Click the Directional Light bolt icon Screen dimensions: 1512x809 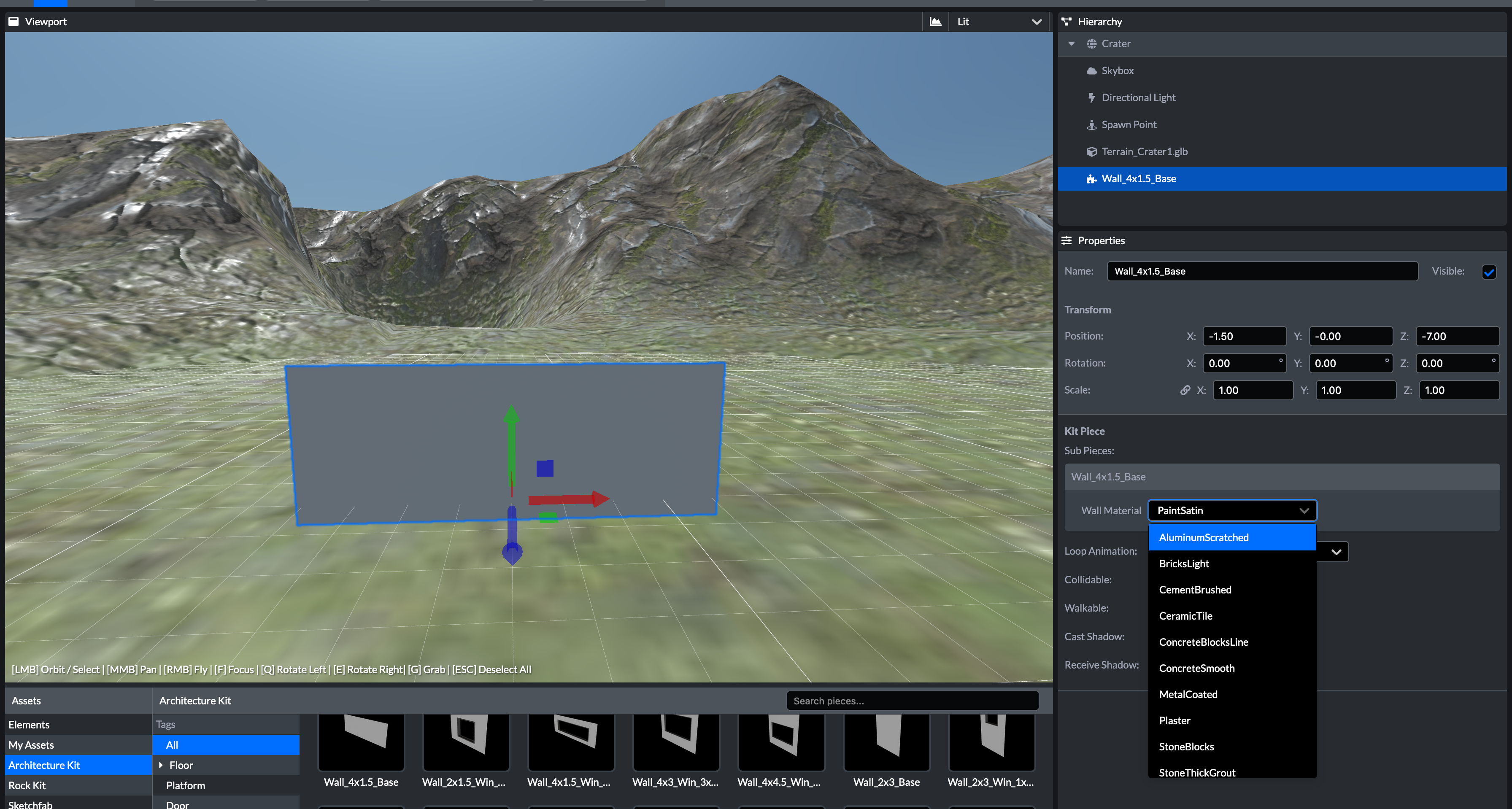click(x=1091, y=97)
